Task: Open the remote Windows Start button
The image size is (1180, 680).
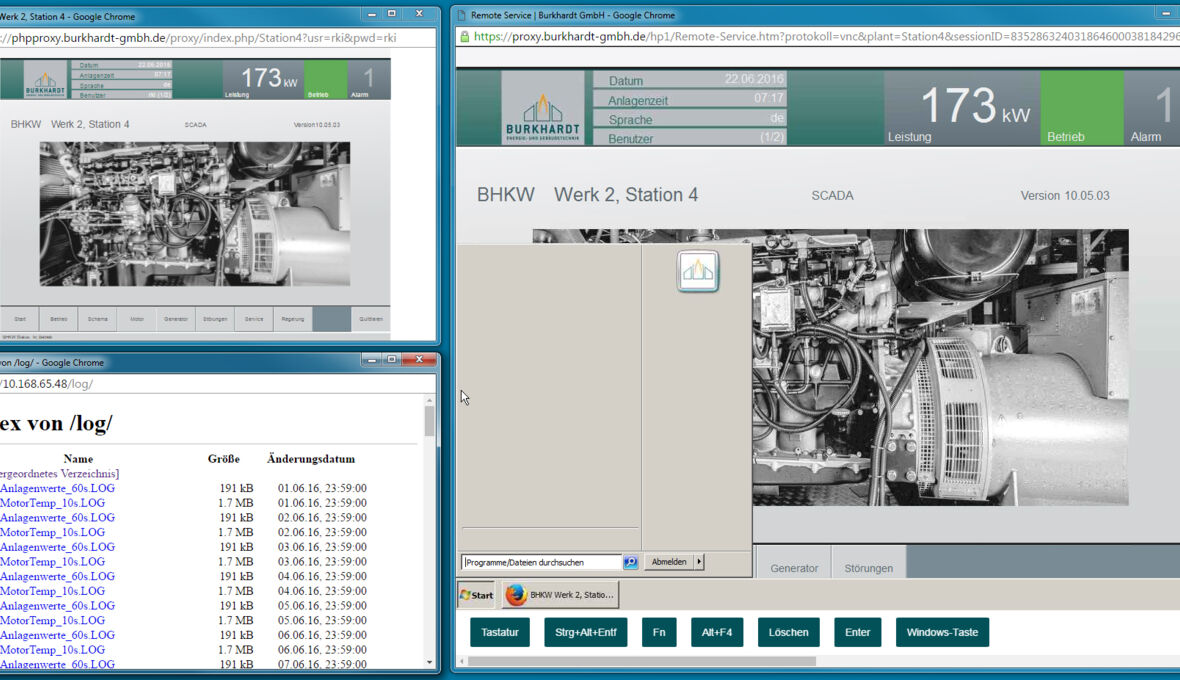Action: pyautogui.click(x=477, y=595)
